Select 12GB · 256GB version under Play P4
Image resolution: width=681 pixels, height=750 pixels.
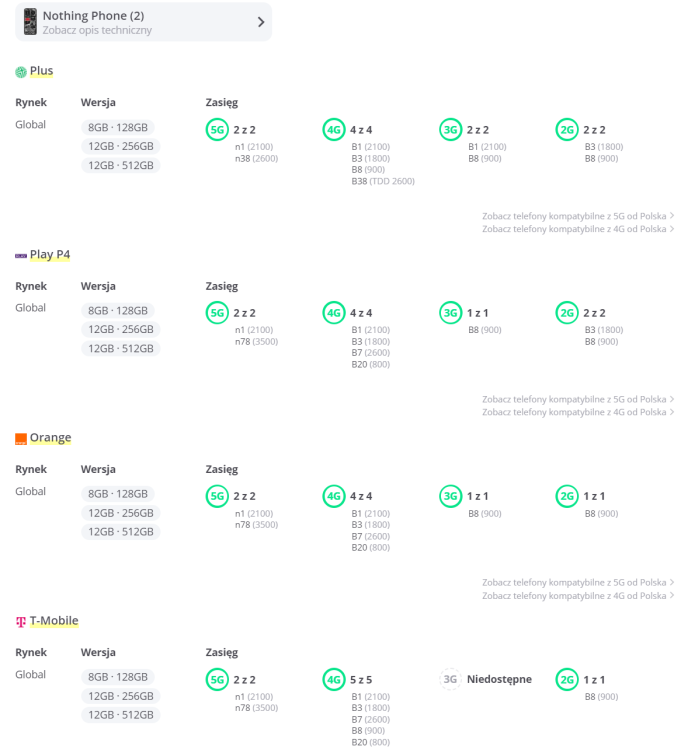coord(121,330)
